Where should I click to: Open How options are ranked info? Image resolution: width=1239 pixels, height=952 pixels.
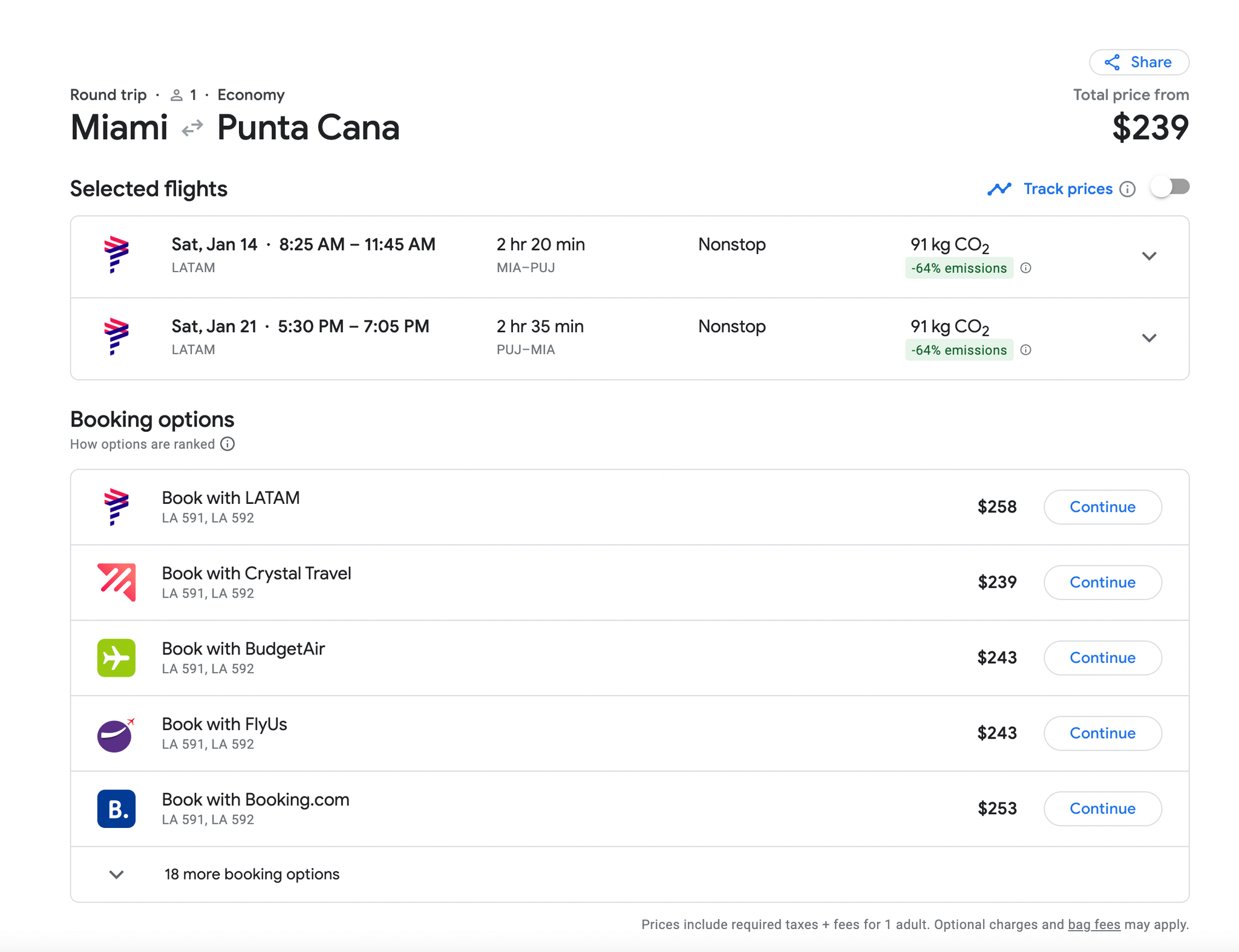(x=227, y=444)
